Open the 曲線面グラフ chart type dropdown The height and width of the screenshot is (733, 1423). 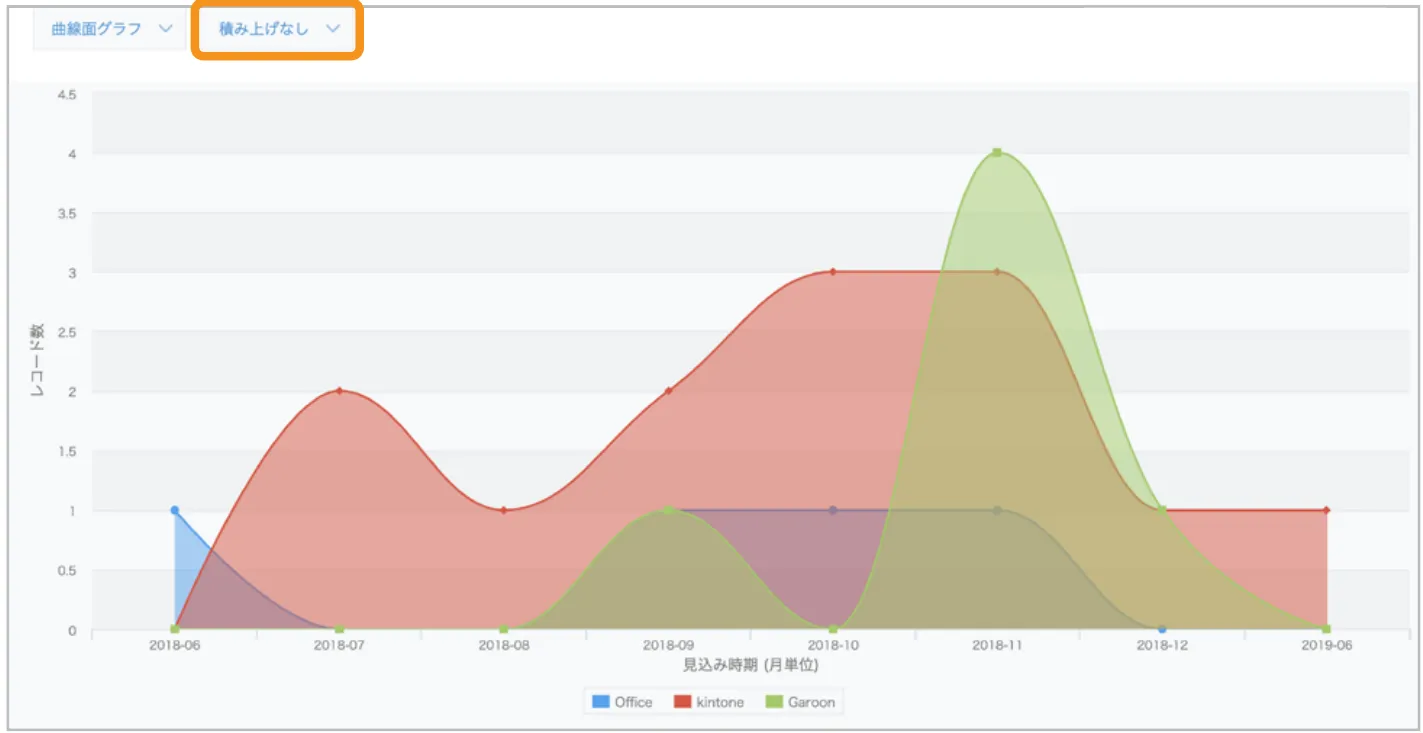click(110, 29)
